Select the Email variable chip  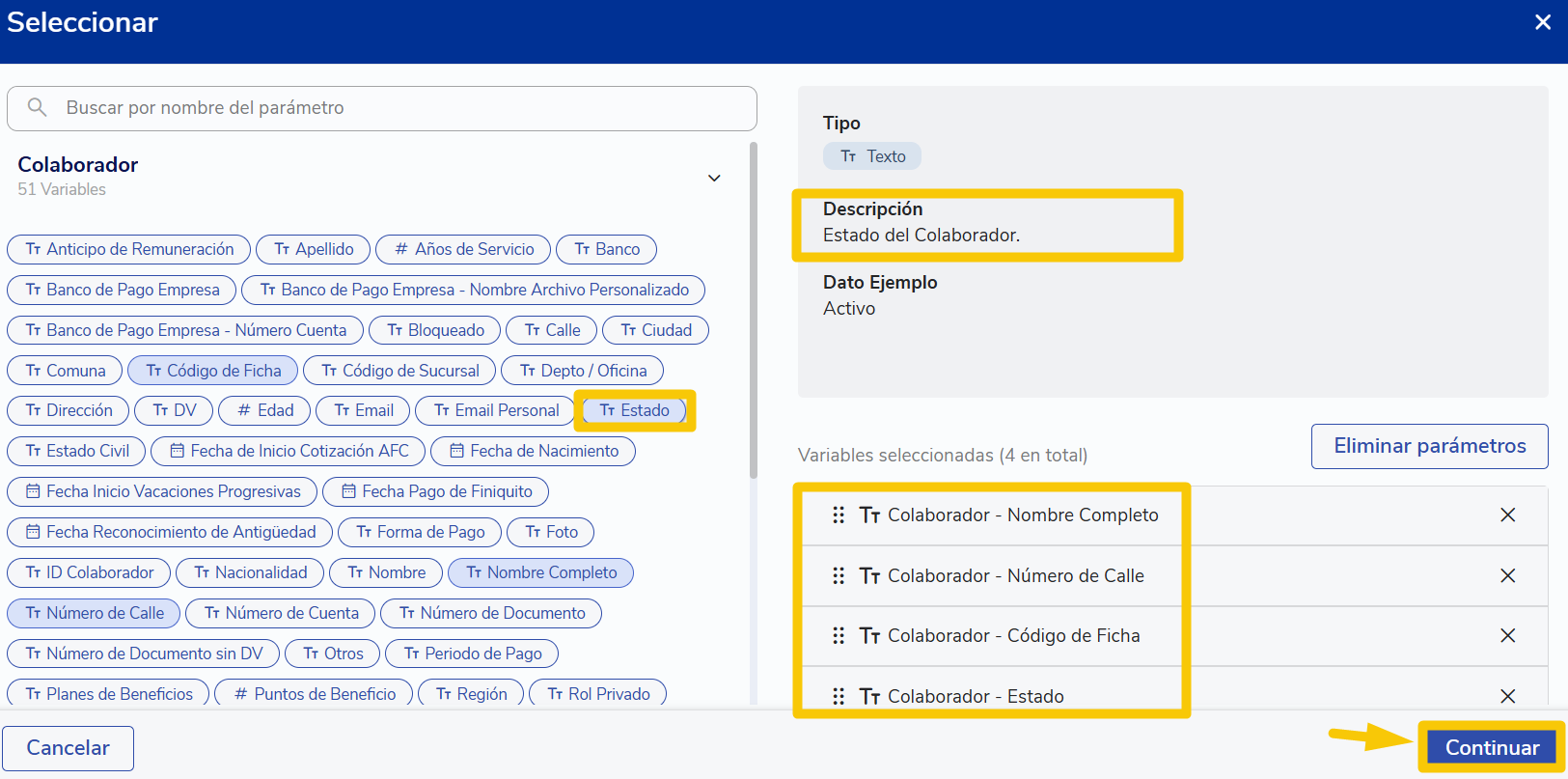click(x=363, y=410)
